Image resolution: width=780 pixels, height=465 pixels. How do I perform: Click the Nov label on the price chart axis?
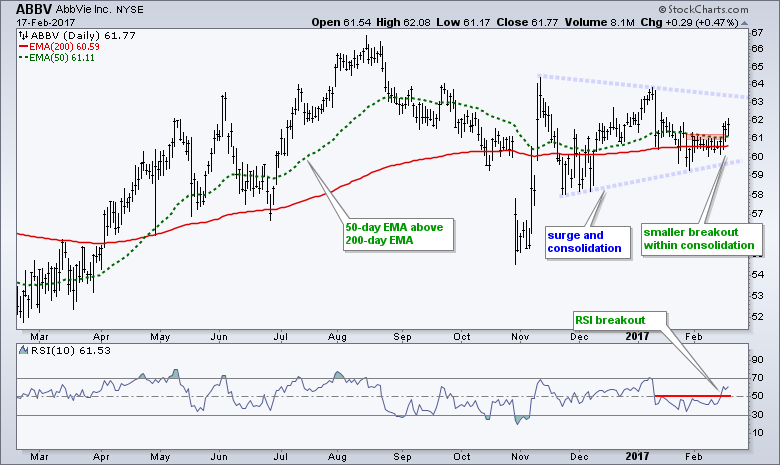pyautogui.click(x=520, y=337)
